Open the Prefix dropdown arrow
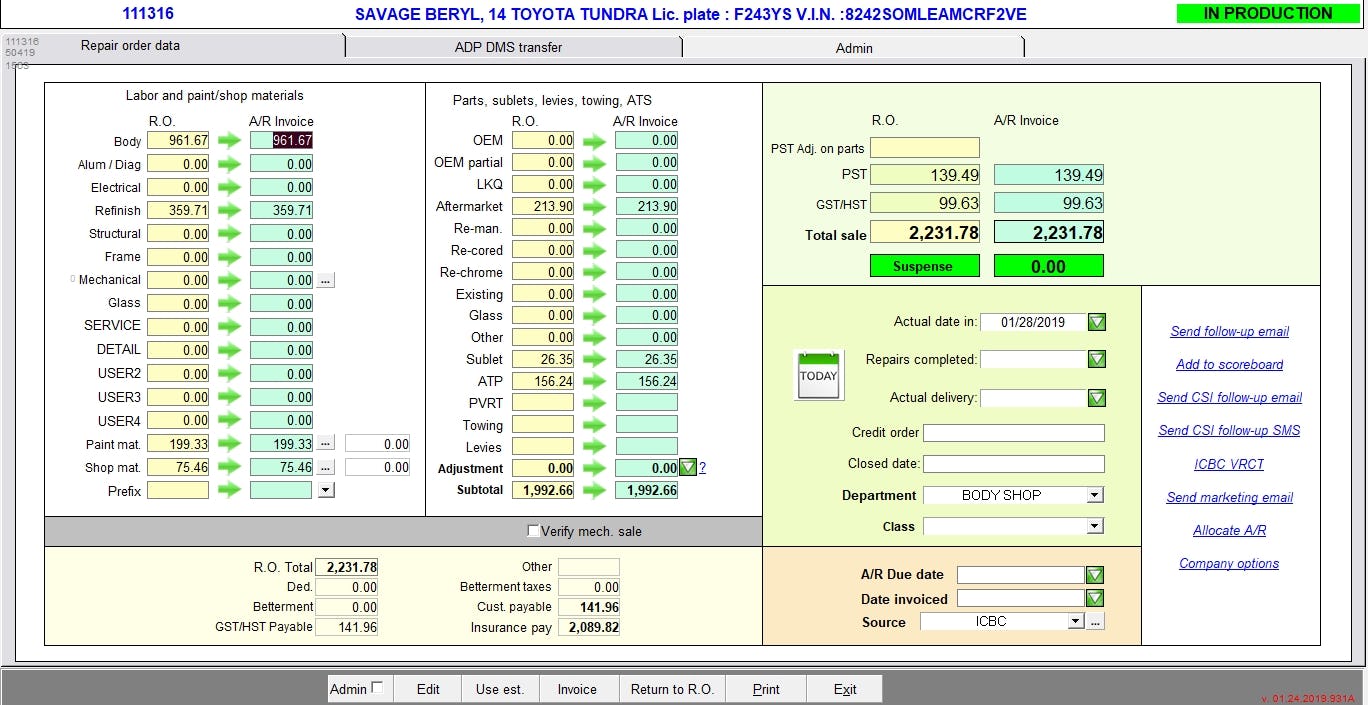 tap(324, 489)
